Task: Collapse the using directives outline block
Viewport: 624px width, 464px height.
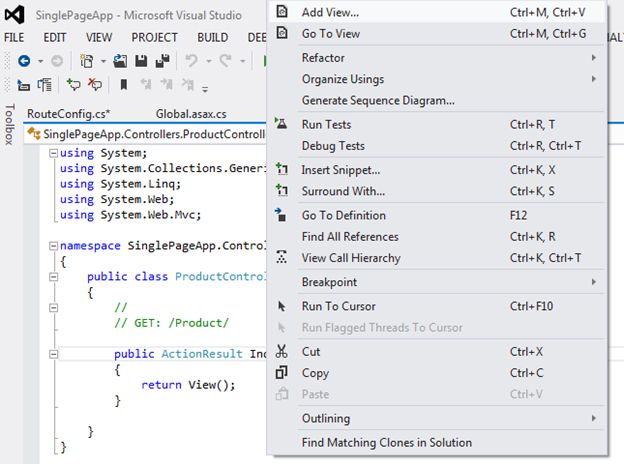Action: pos(52,153)
